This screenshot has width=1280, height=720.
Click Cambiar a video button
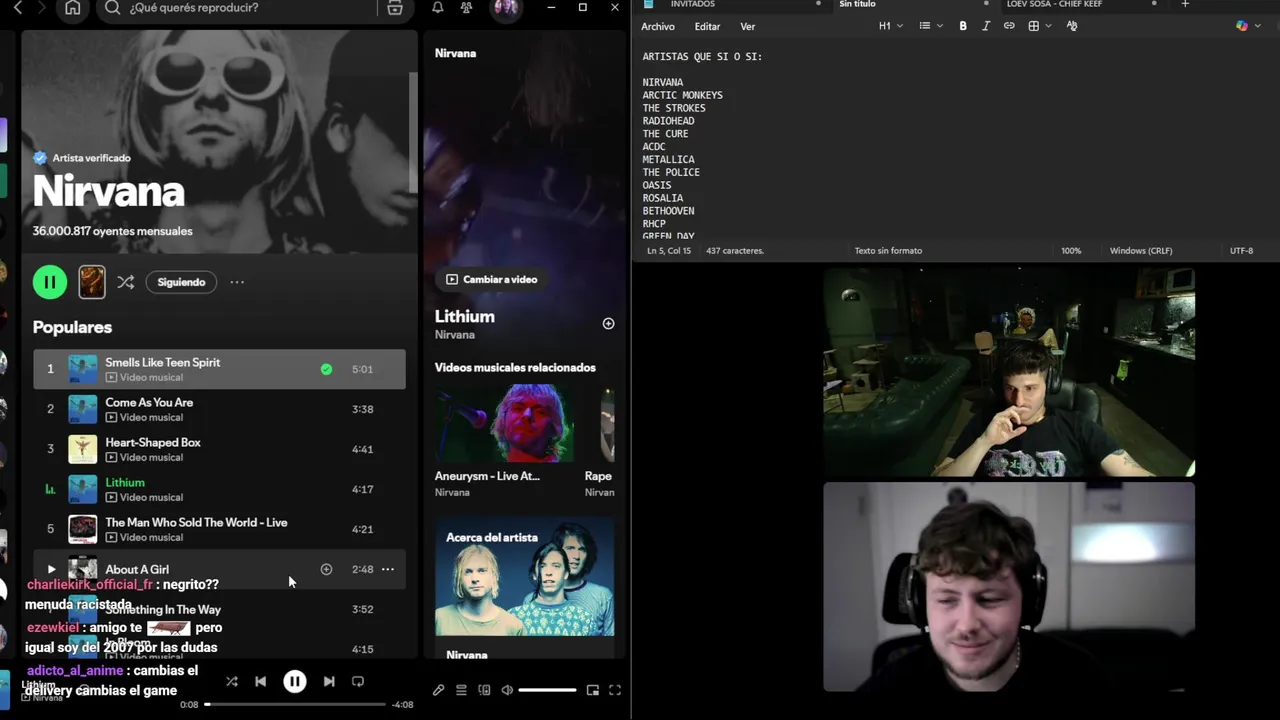pos(492,279)
